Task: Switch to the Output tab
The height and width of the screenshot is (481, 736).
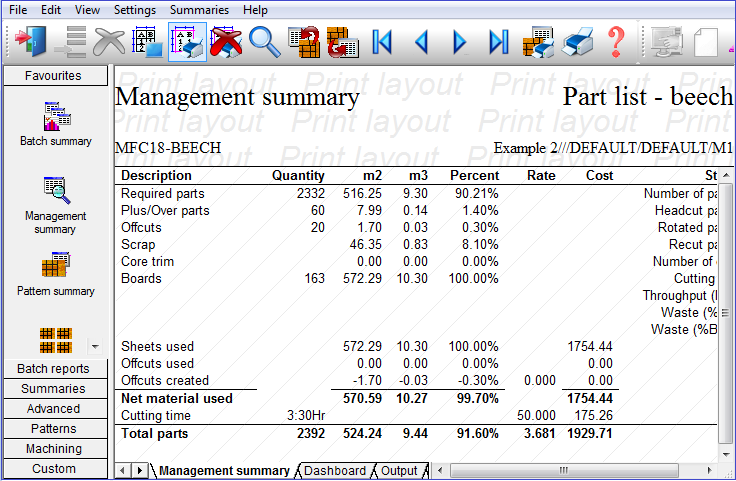Action: pos(399,471)
